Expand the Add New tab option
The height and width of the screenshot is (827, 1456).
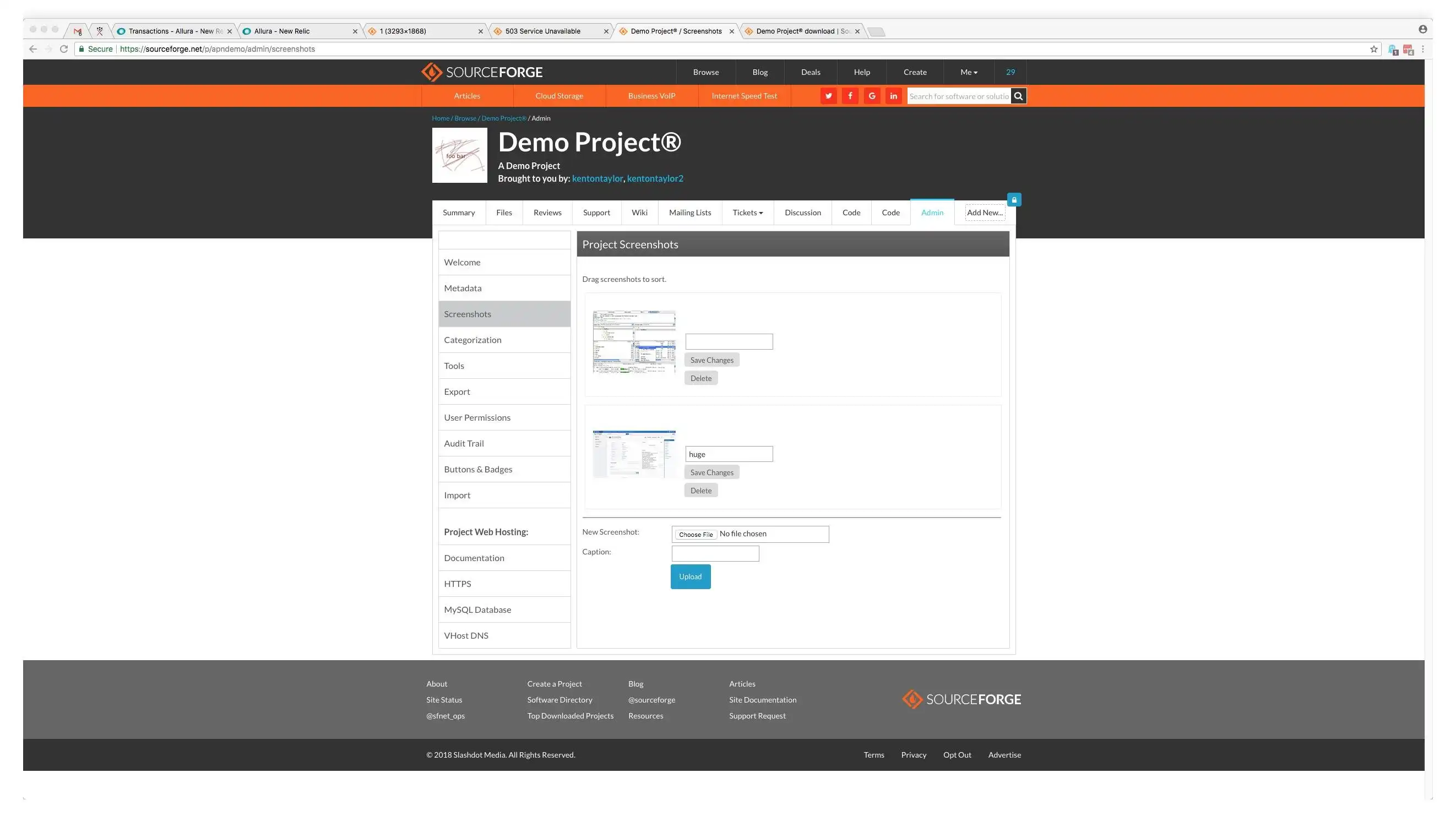pyautogui.click(x=984, y=212)
